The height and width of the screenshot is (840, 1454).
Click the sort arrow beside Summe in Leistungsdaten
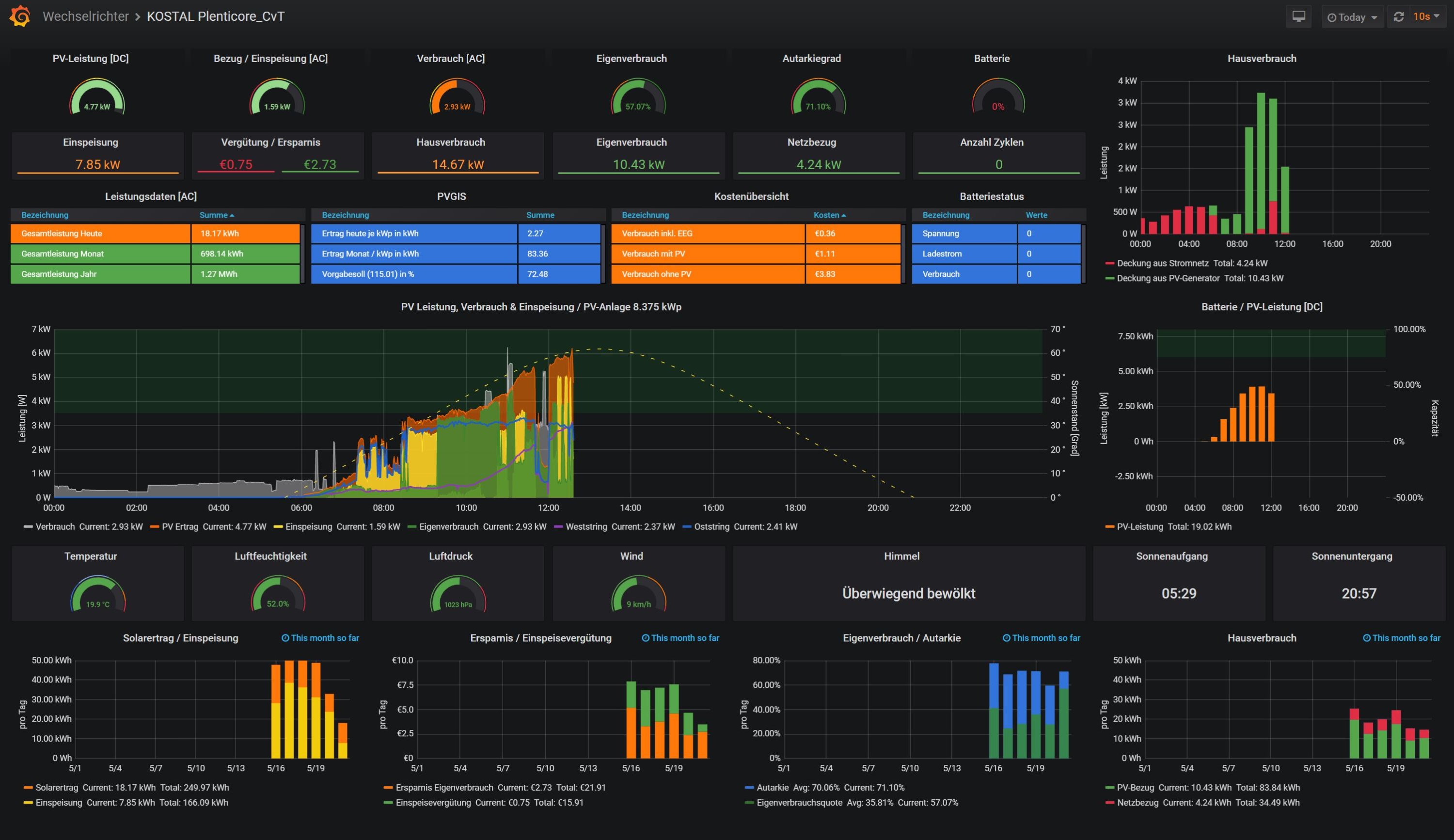pos(232,215)
